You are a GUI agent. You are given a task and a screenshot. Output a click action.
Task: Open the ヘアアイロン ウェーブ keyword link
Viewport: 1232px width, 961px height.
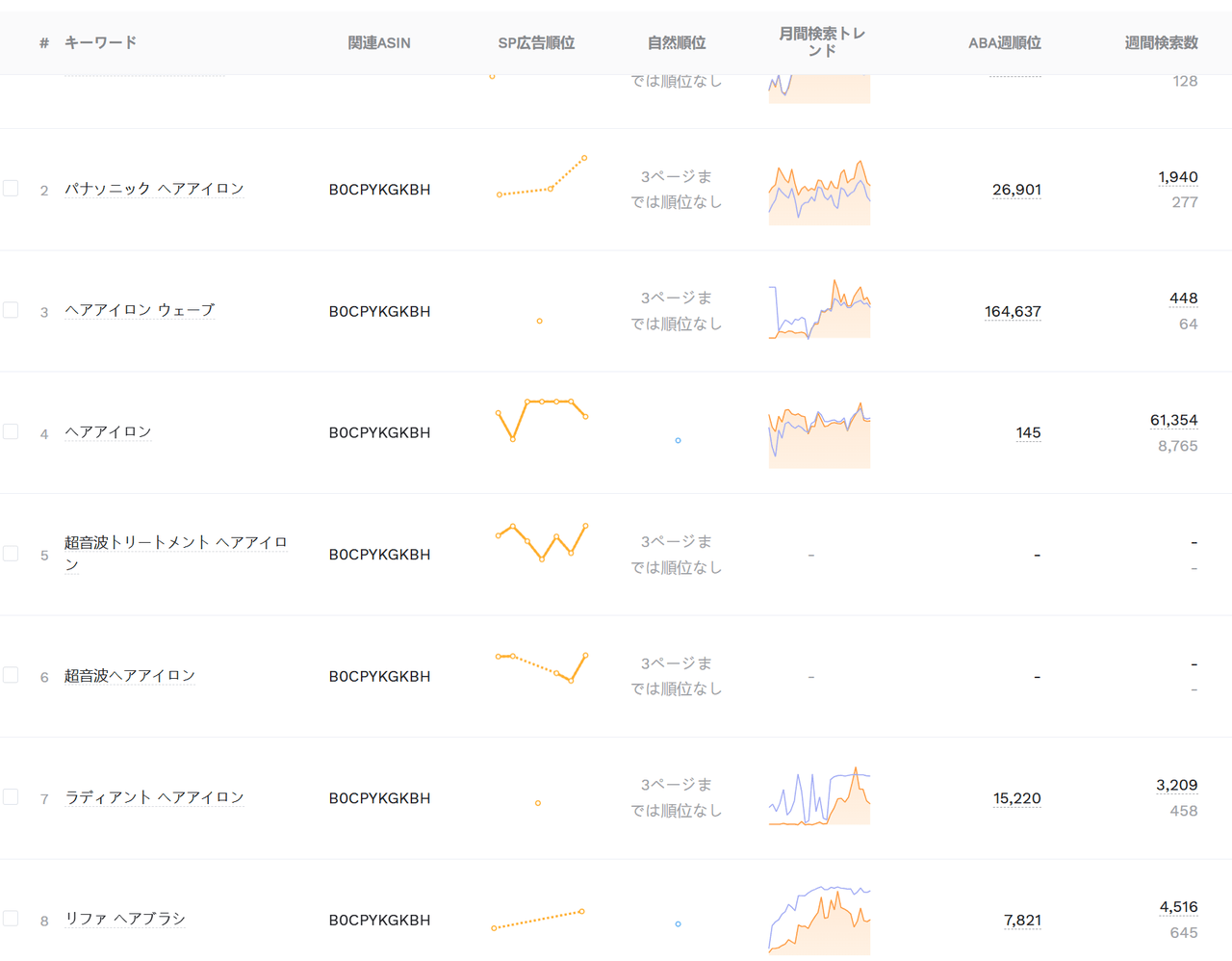(140, 310)
